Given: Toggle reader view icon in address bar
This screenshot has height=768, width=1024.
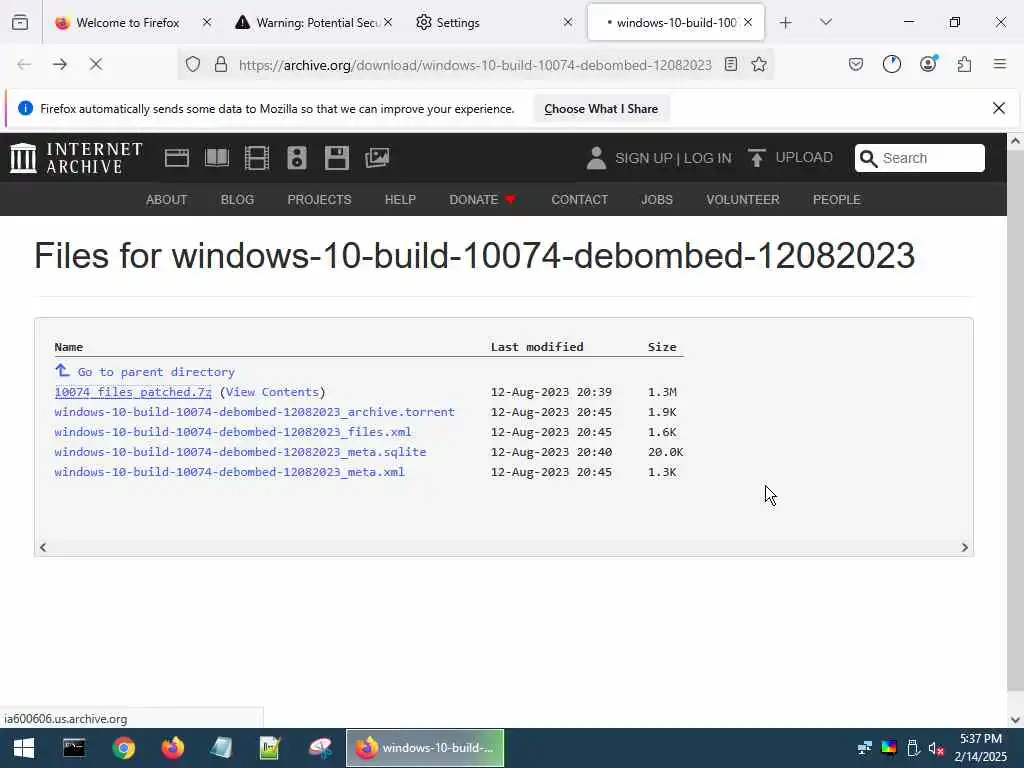Looking at the screenshot, I should (x=731, y=64).
